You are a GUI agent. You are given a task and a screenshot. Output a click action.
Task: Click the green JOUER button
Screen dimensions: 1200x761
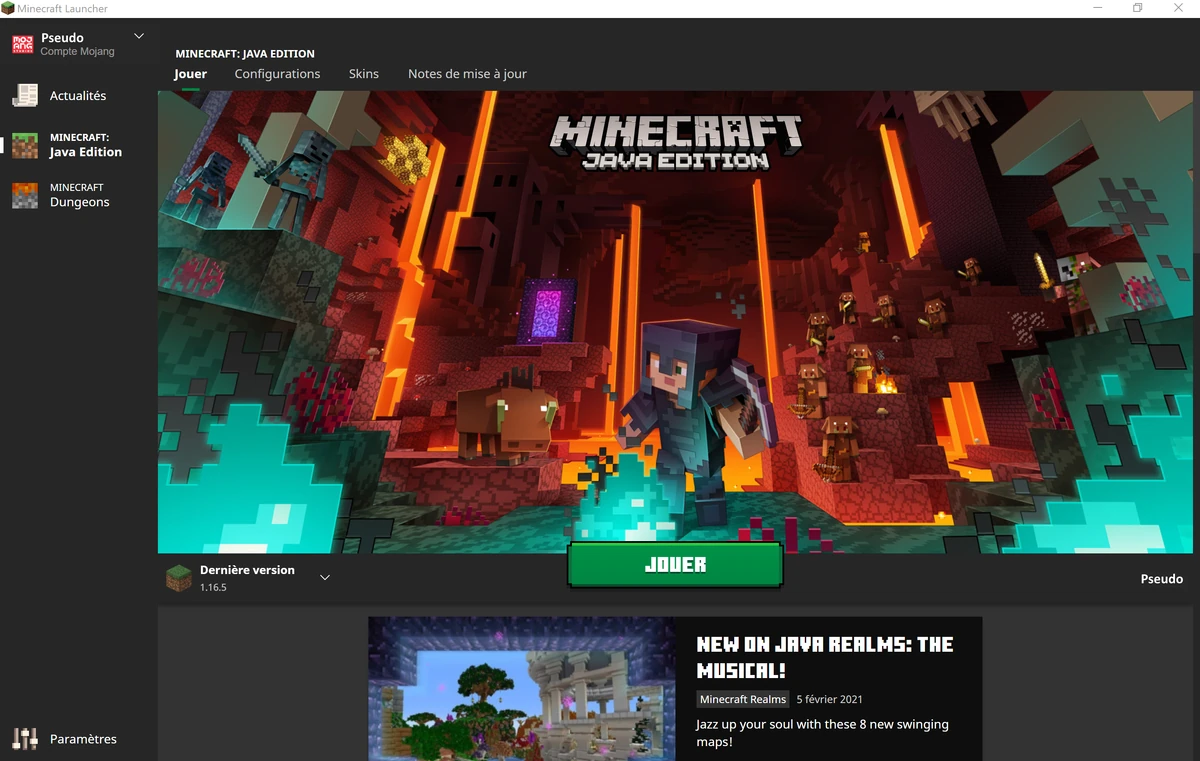pyautogui.click(x=674, y=565)
